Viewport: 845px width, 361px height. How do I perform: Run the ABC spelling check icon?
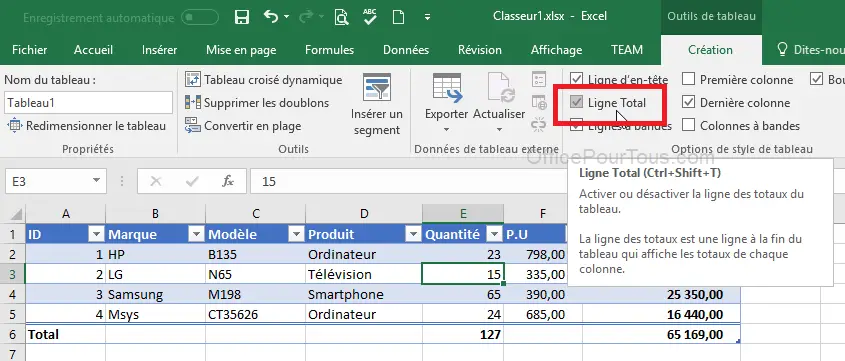point(370,17)
